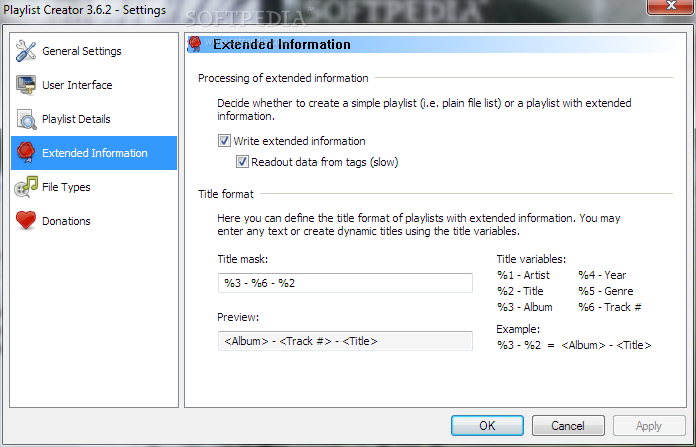This screenshot has height=447, width=696.
Task: Click the '%3 - Album' variable text
Action: 525,307
